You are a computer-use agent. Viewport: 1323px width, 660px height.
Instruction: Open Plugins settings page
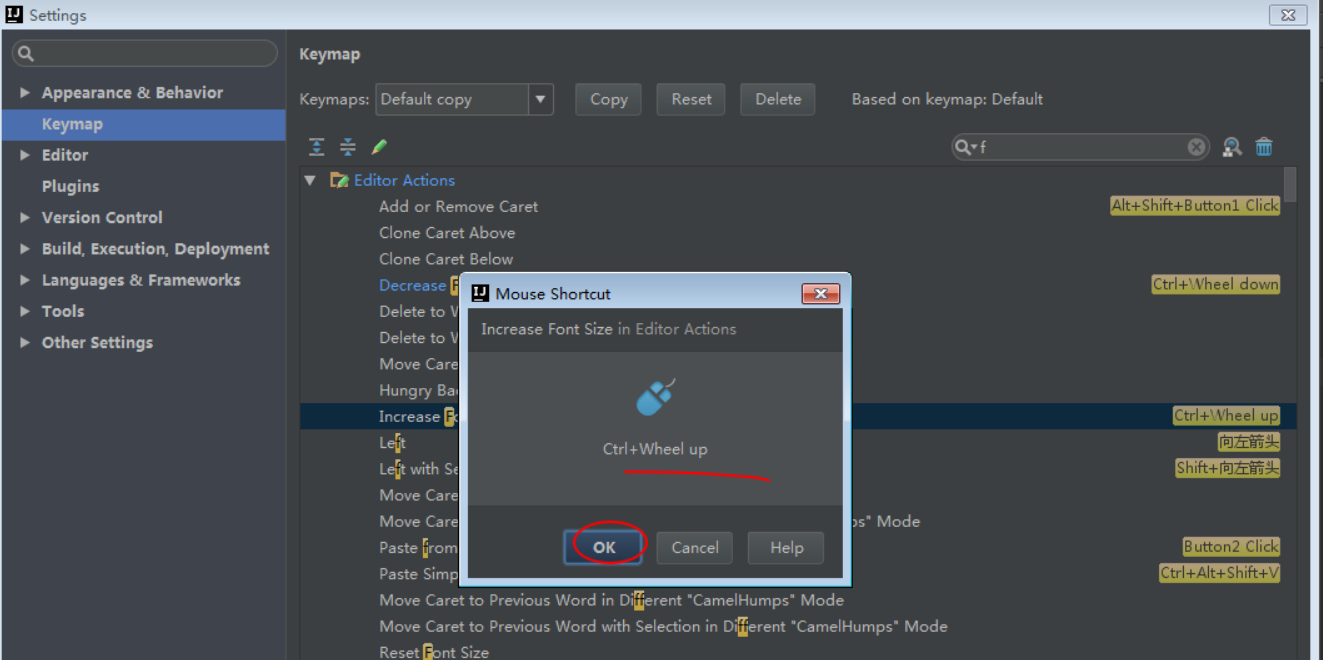(x=70, y=186)
